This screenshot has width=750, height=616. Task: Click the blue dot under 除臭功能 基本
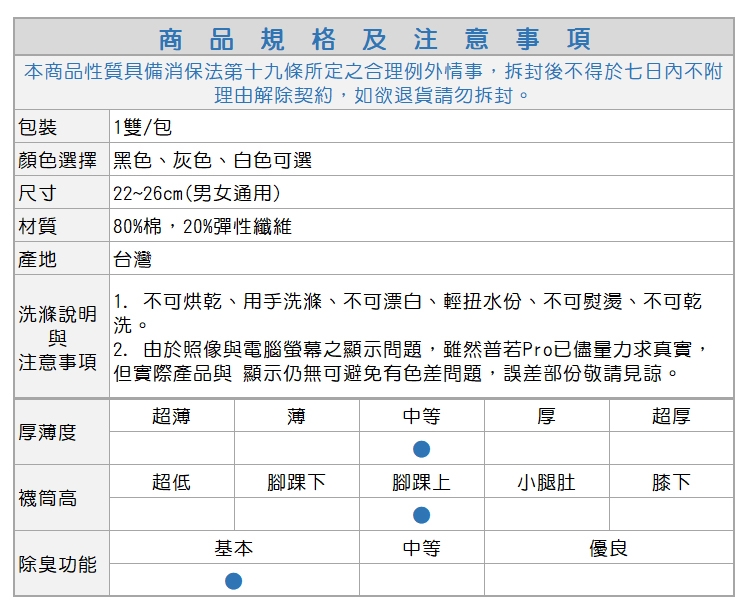coord(233,581)
